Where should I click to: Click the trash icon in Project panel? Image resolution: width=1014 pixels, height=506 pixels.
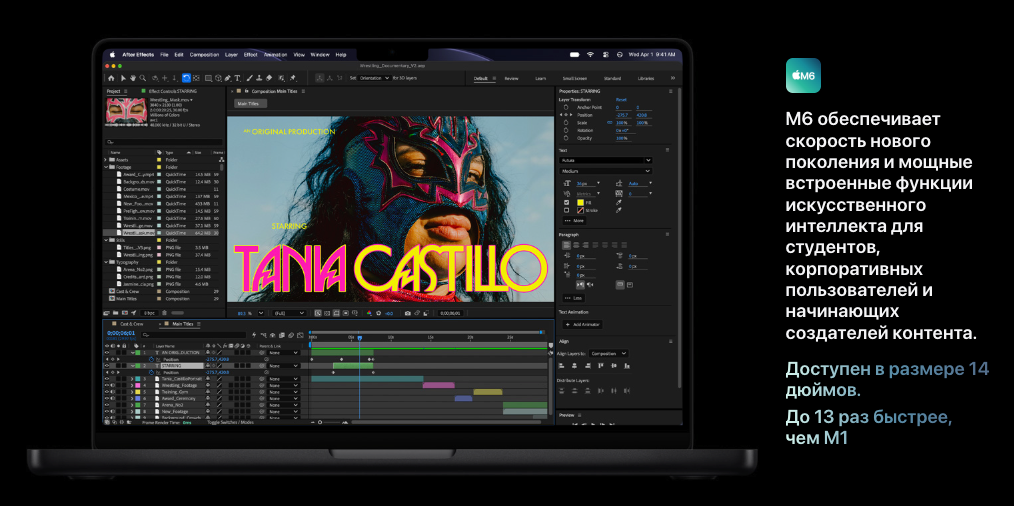(x=164, y=313)
